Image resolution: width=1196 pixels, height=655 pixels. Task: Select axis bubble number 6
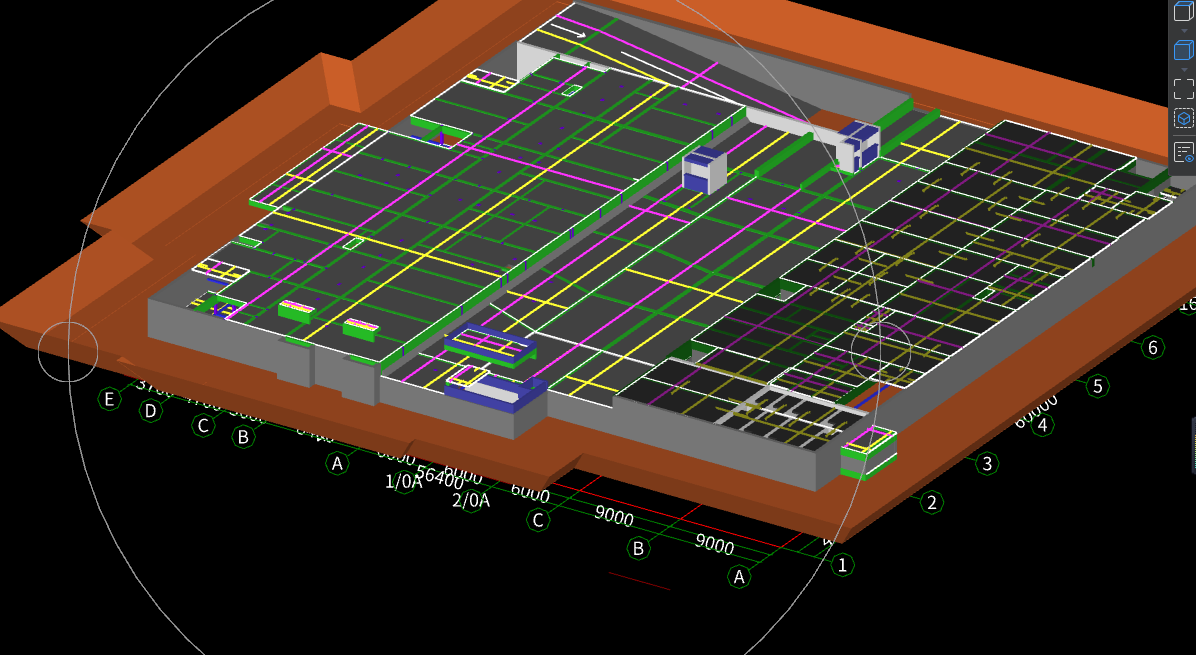click(x=1153, y=348)
